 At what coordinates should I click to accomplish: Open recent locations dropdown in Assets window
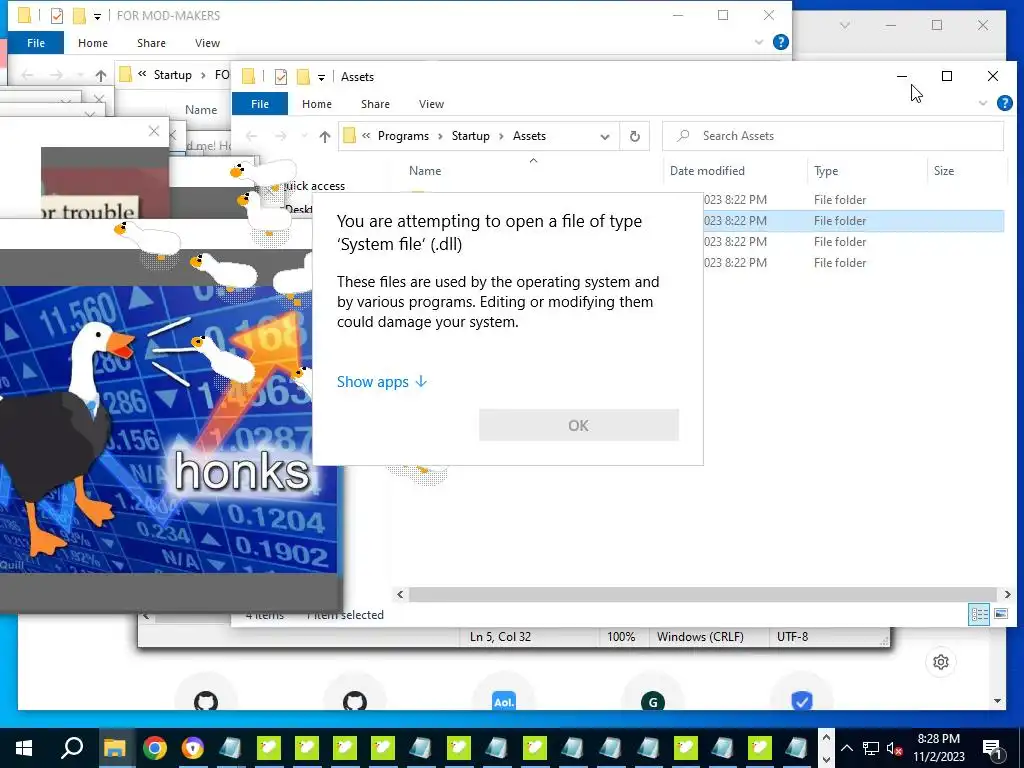pos(304,136)
